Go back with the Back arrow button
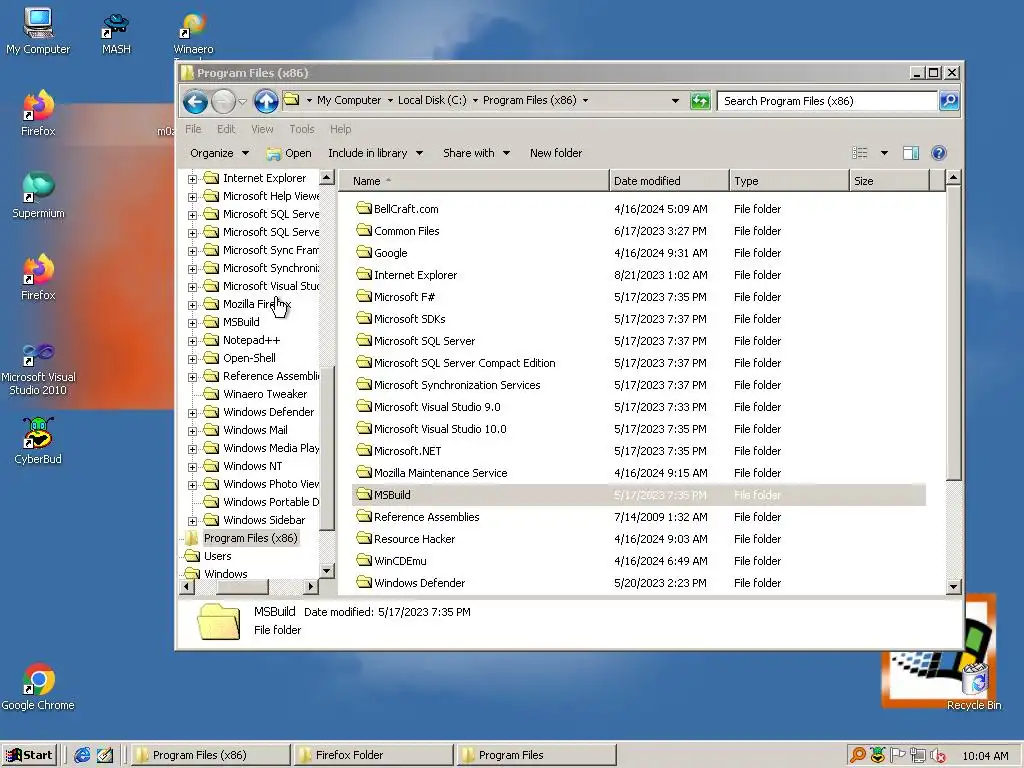 point(195,101)
